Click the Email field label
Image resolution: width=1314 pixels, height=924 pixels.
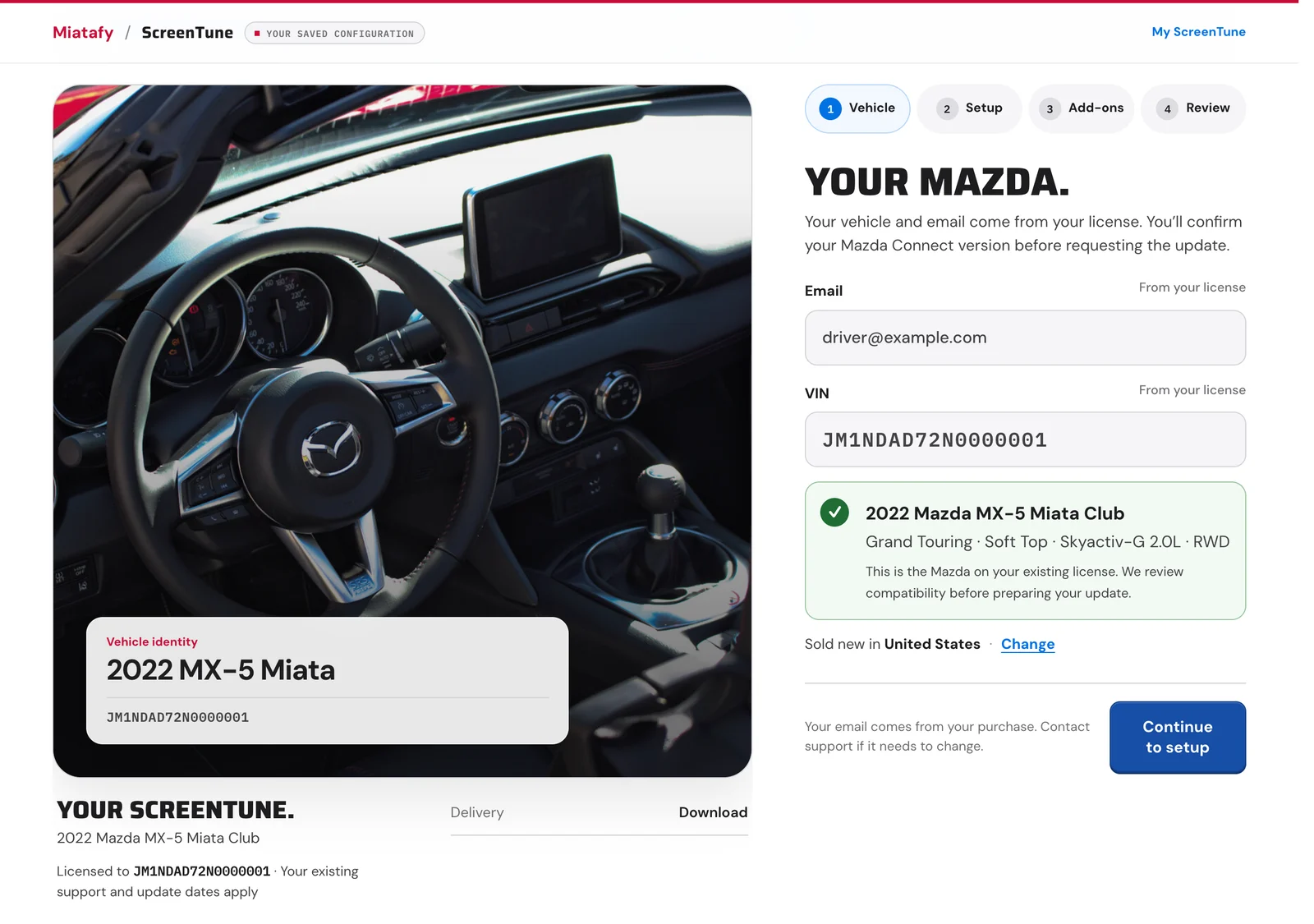824,291
